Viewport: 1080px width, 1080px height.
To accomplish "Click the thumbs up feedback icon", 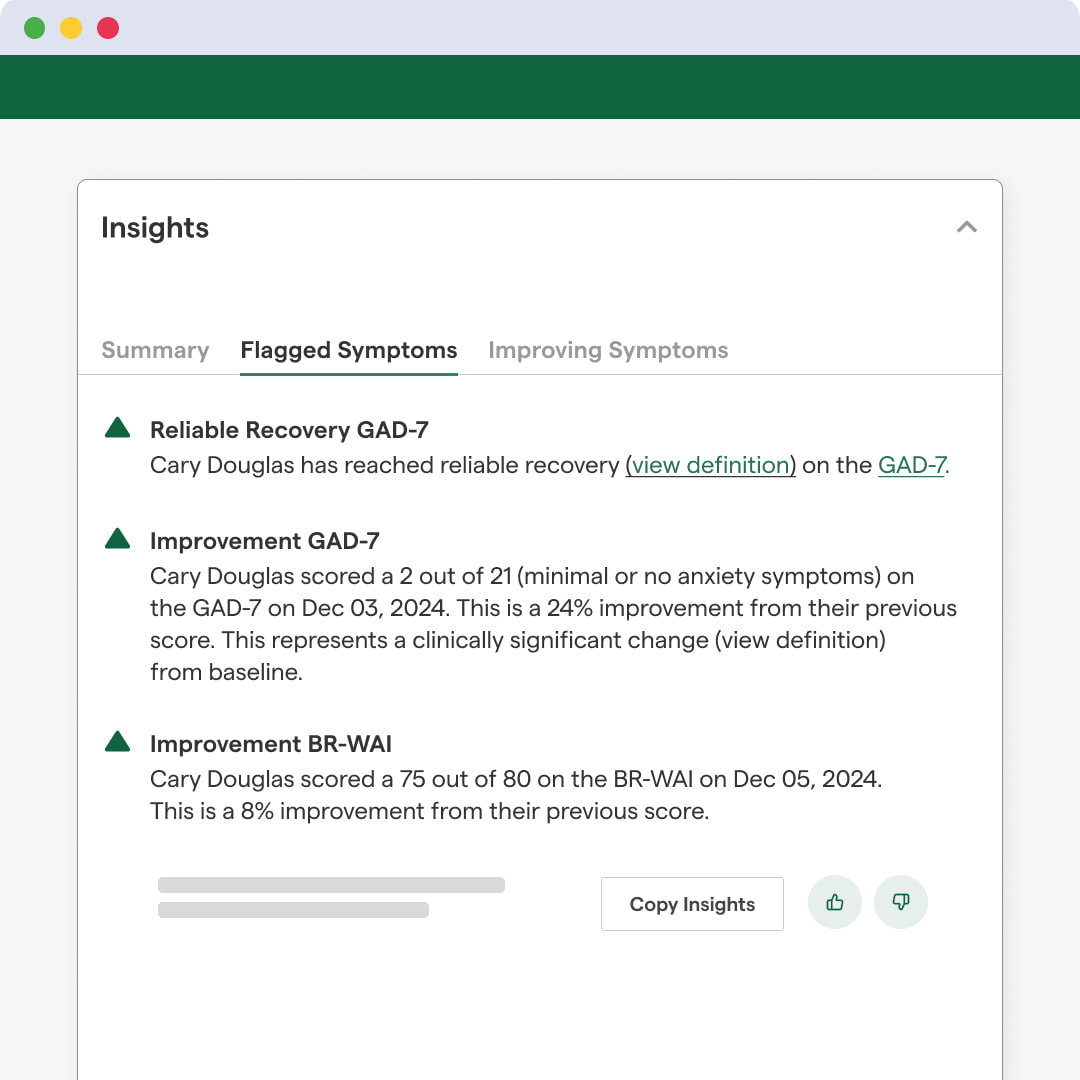I will [835, 903].
